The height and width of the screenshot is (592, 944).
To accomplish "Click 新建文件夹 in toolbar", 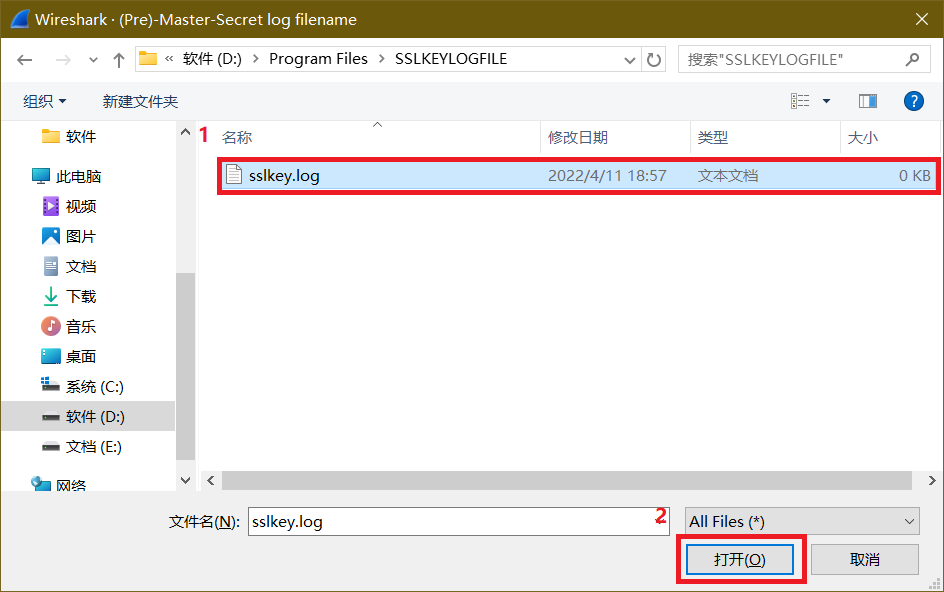I will pos(140,101).
